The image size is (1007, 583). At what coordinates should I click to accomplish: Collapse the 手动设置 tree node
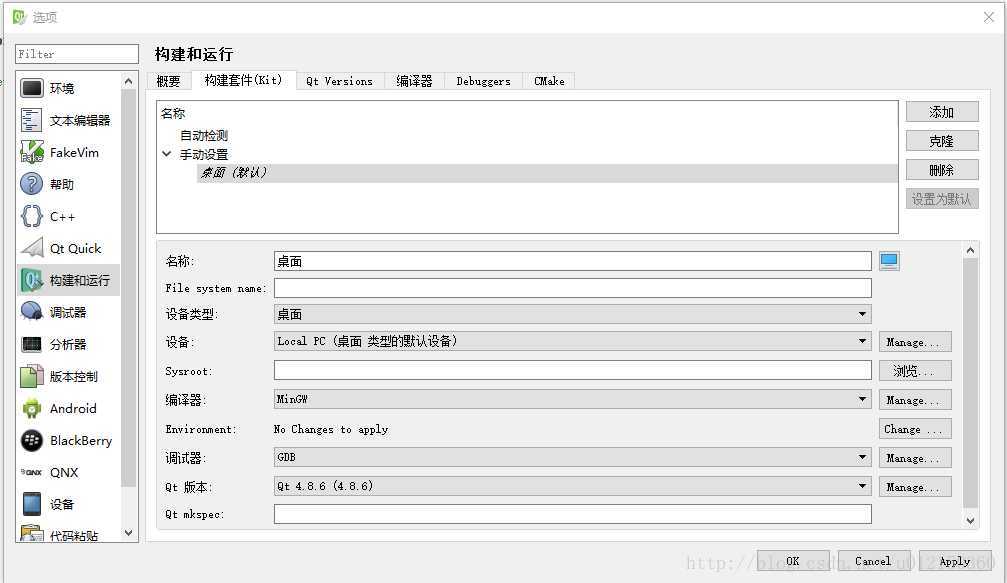coord(167,154)
